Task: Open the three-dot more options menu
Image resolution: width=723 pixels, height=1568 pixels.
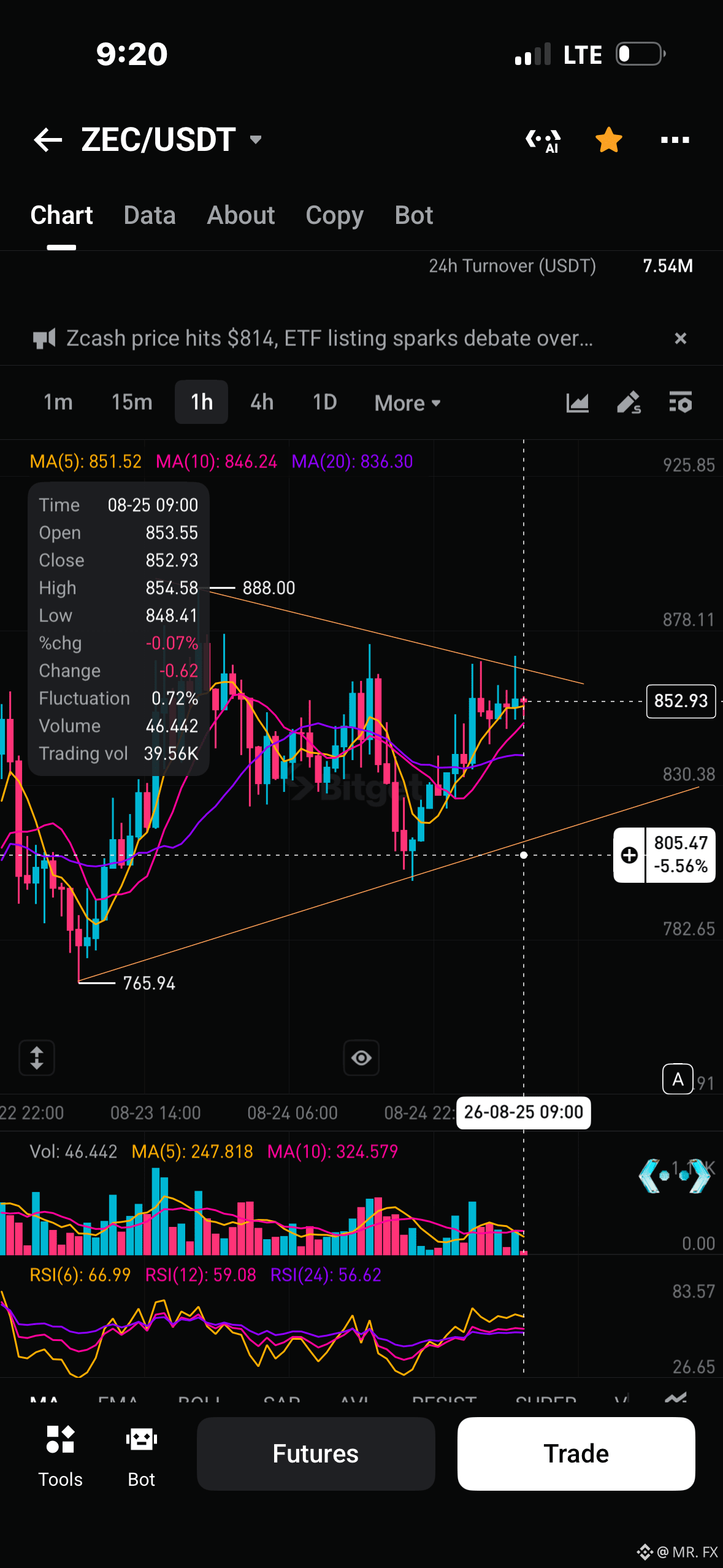Action: 675,140
